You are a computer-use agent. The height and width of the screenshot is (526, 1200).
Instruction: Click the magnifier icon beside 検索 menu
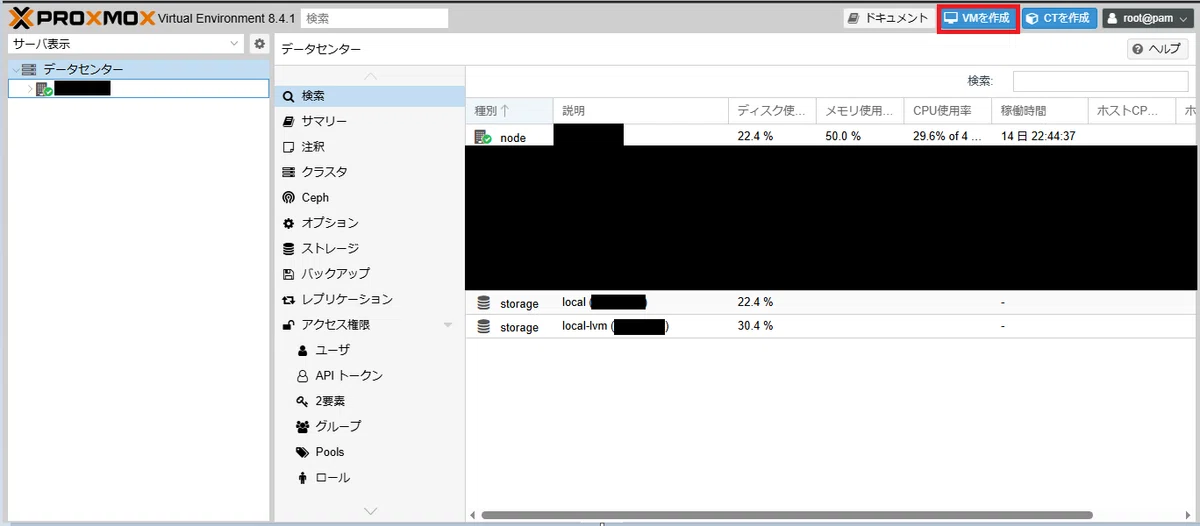tap(288, 96)
